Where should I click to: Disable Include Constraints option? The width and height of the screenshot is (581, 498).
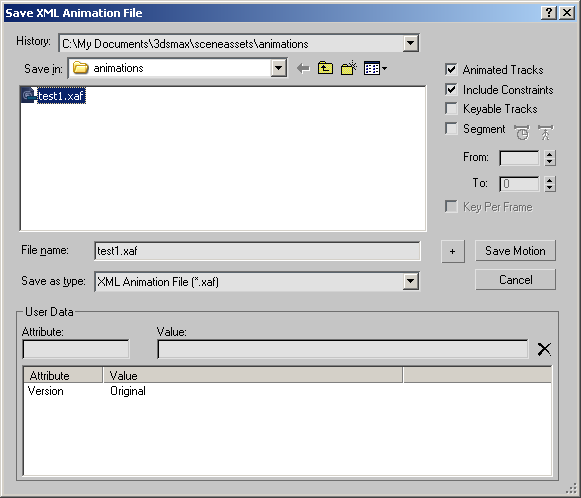click(451, 89)
